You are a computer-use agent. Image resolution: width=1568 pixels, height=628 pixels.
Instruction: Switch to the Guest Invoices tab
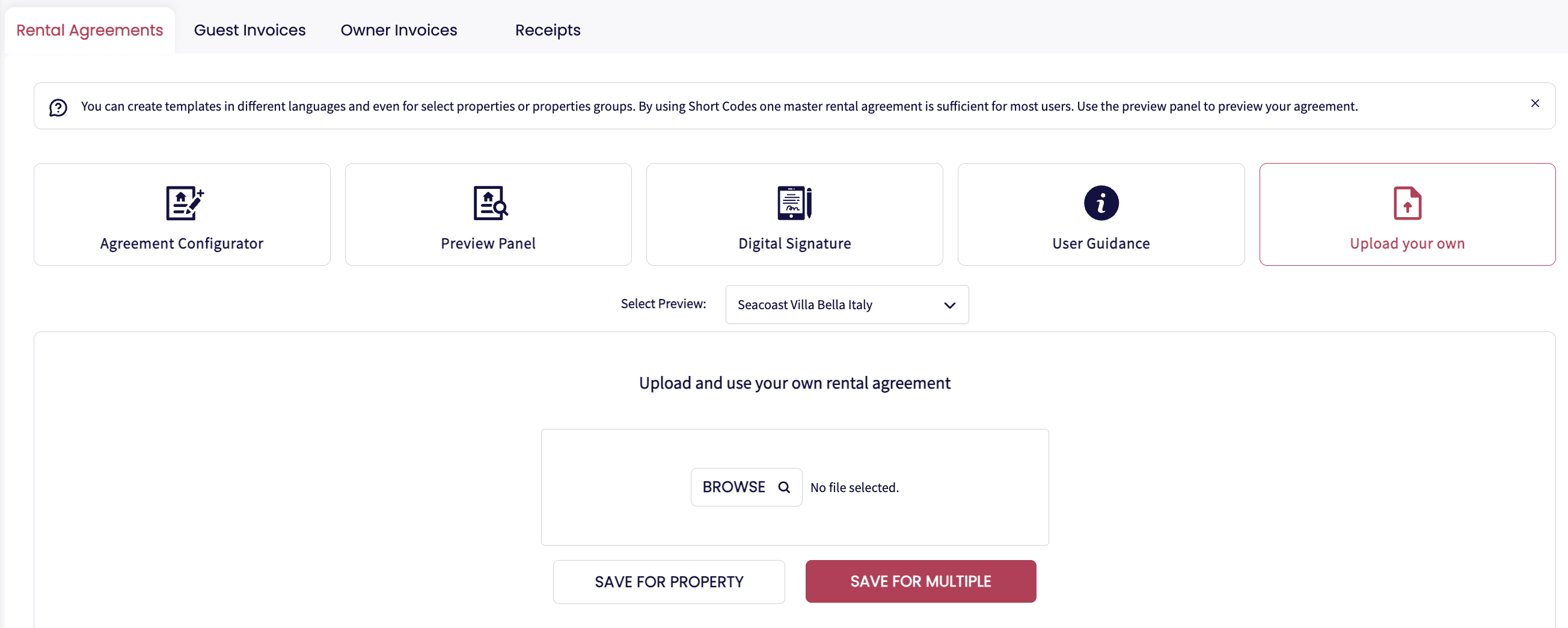(x=250, y=31)
